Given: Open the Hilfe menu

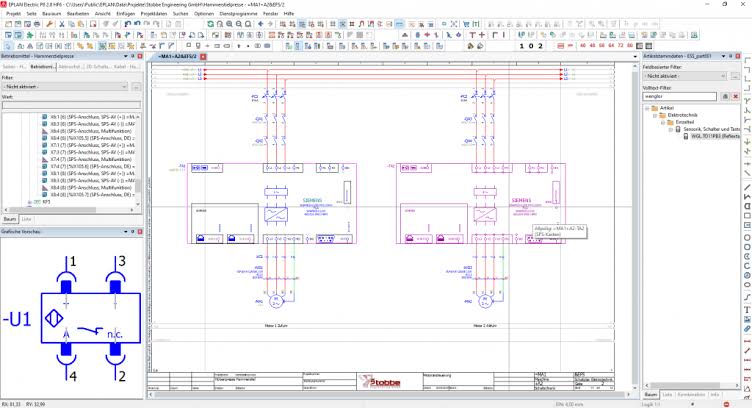Looking at the screenshot, I should coord(289,14).
